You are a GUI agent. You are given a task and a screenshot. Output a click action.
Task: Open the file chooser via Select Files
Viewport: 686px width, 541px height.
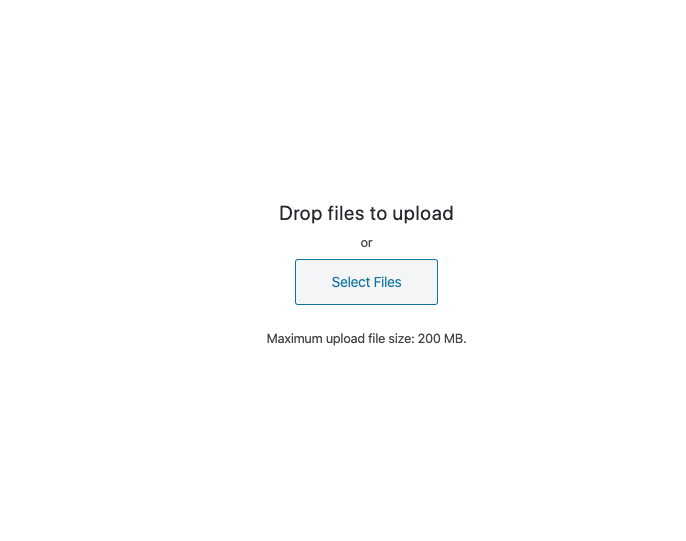click(x=366, y=282)
